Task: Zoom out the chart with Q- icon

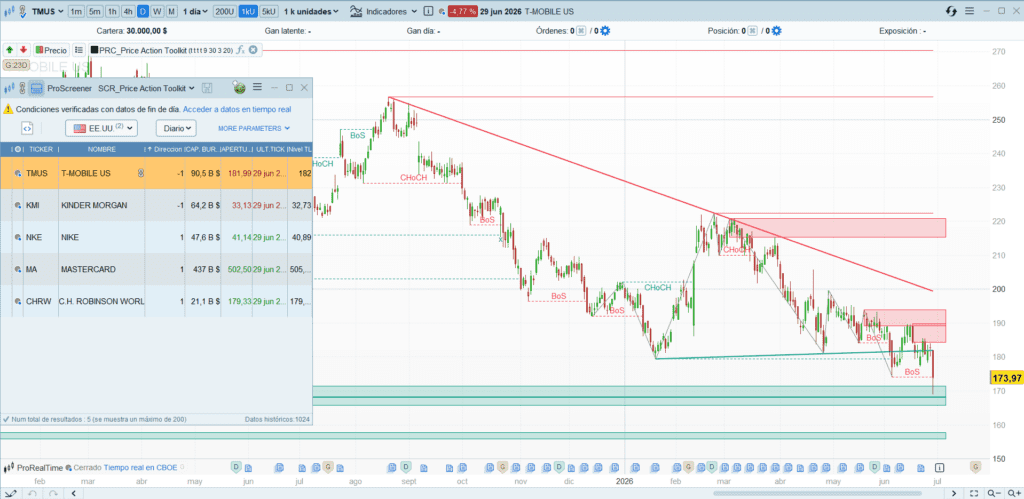Action: tap(994, 493)
